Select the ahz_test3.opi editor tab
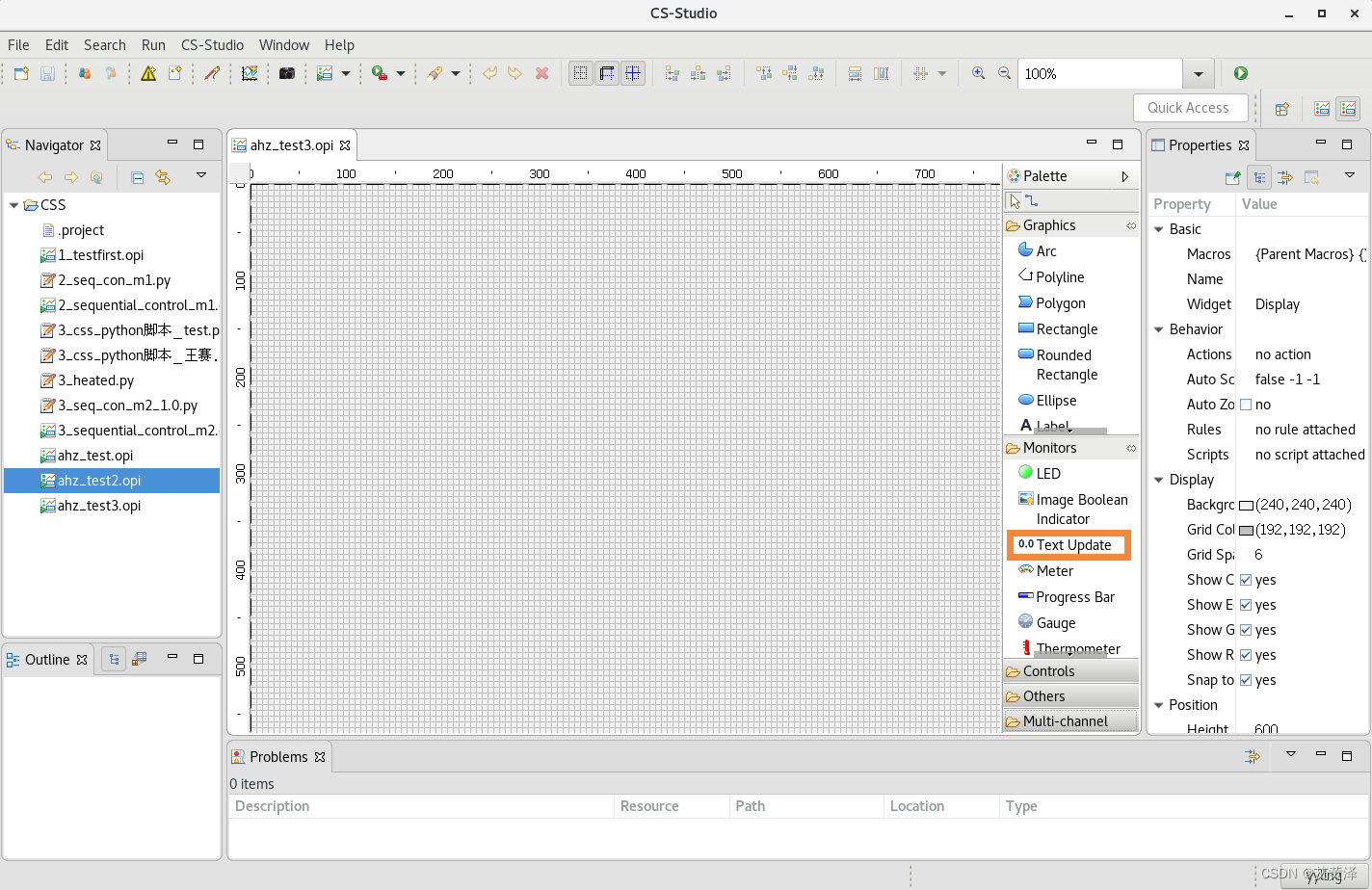 (x=291, y=145)
